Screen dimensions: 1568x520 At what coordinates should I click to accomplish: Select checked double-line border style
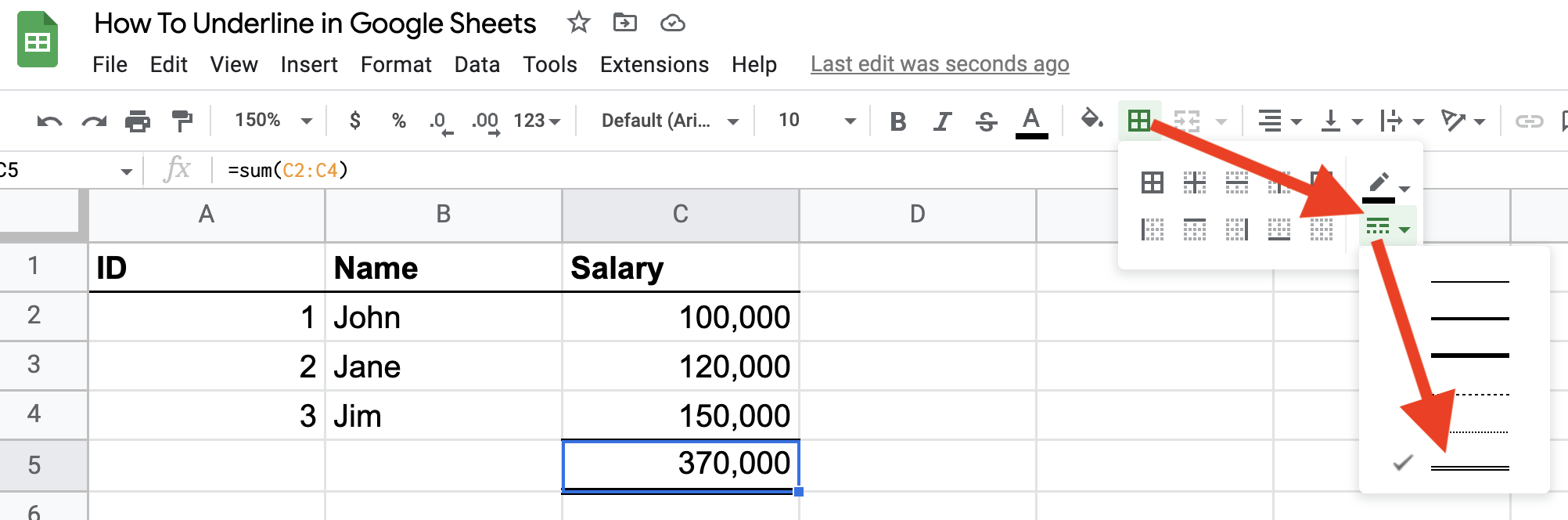[x=1469, y=468]
